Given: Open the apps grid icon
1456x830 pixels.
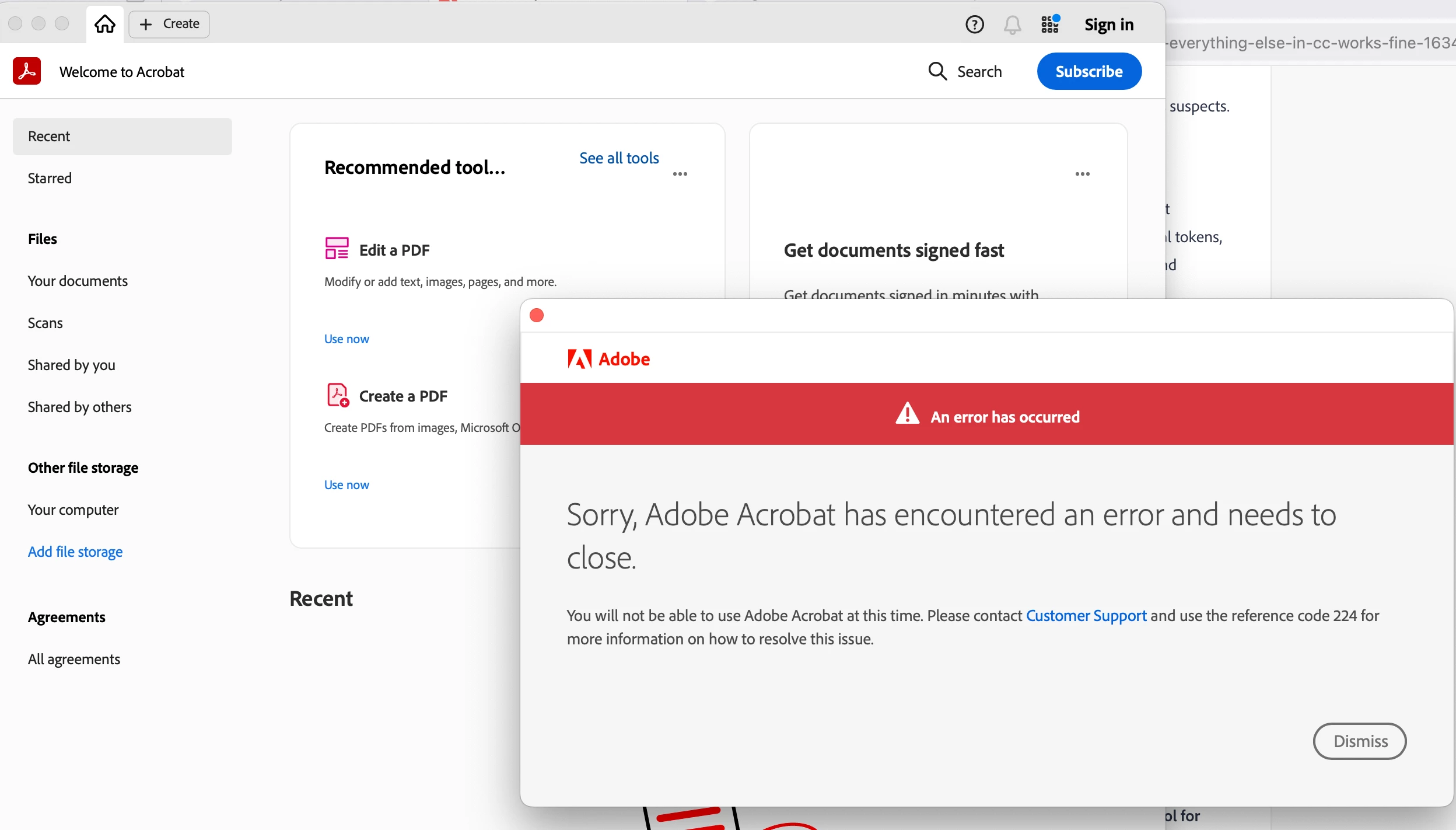Looking at the screenshot, I should pyautogui.click(x=1050, y=25).
